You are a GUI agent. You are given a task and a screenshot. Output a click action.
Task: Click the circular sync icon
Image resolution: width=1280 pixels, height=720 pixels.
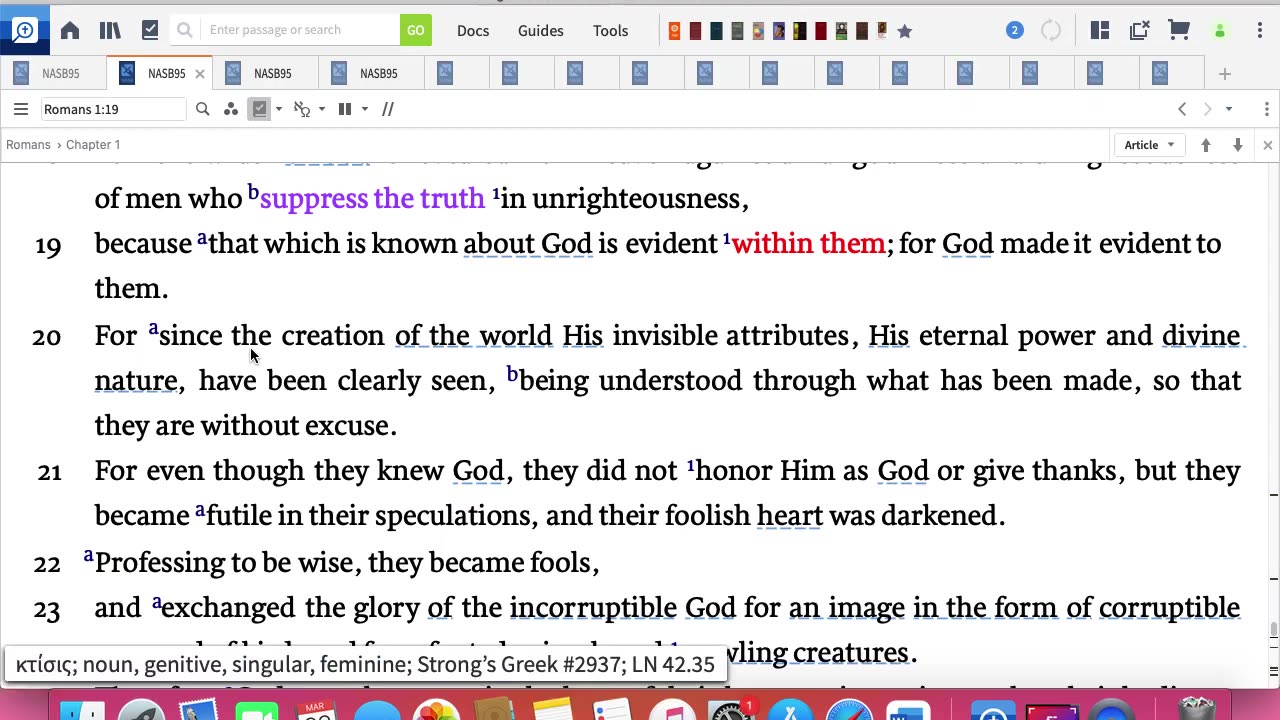pyautogui.click(x=1051, y=30)
